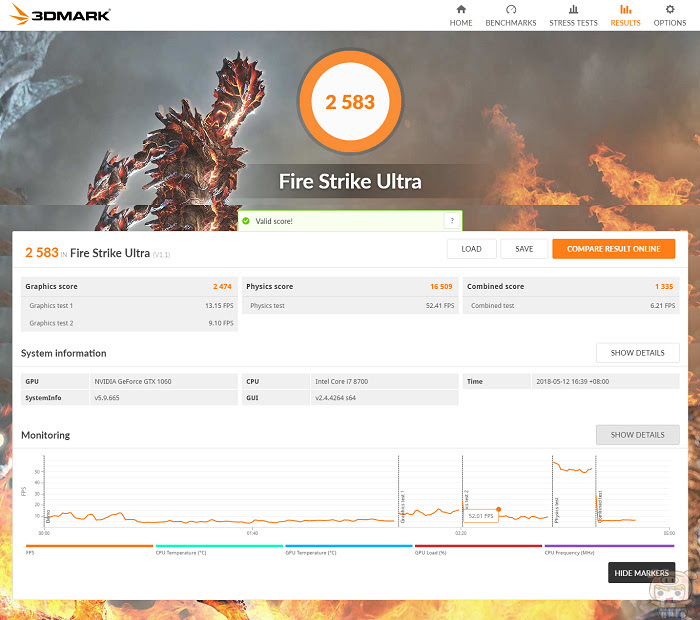Toggle the blue GPU Temperature legend line
This screenshot has height=620, width=700.
pyautogui.click(x=349, y=546)
